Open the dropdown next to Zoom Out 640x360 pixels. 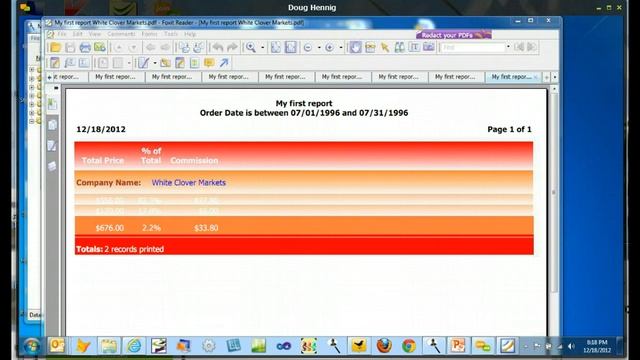(319, 48)
